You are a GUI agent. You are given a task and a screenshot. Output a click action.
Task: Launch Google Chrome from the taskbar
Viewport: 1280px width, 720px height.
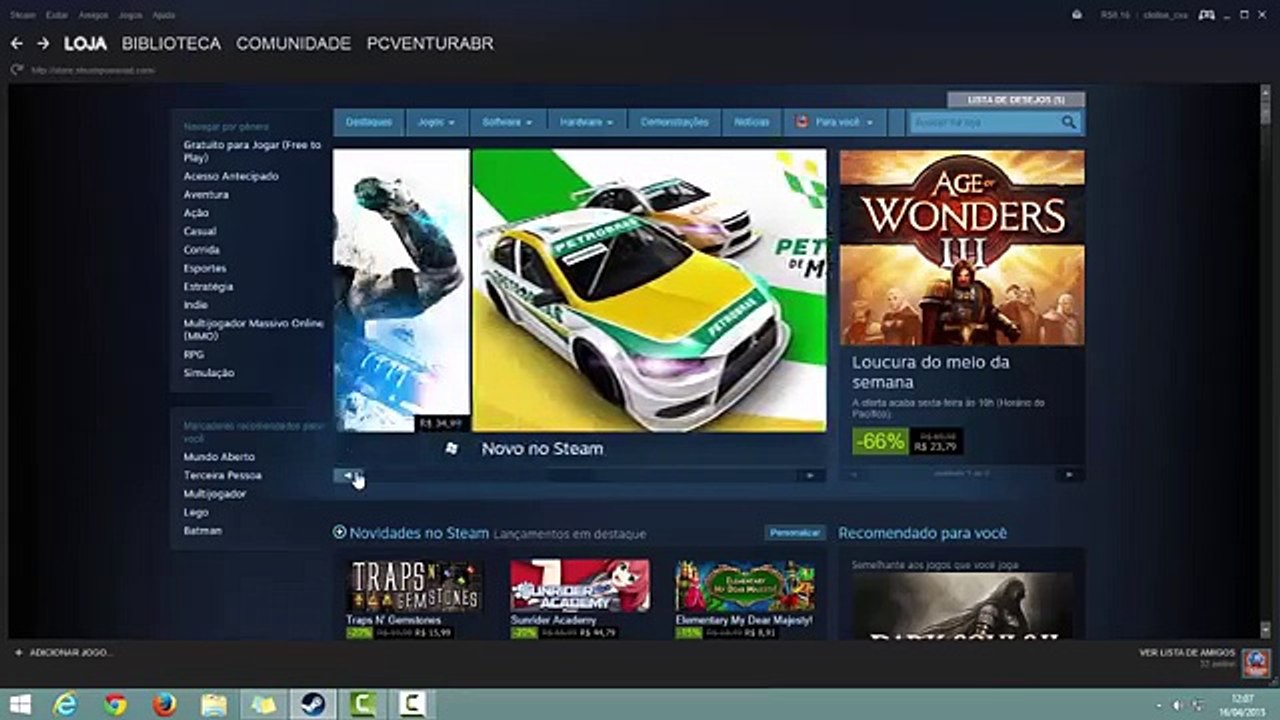coord(115,705)
